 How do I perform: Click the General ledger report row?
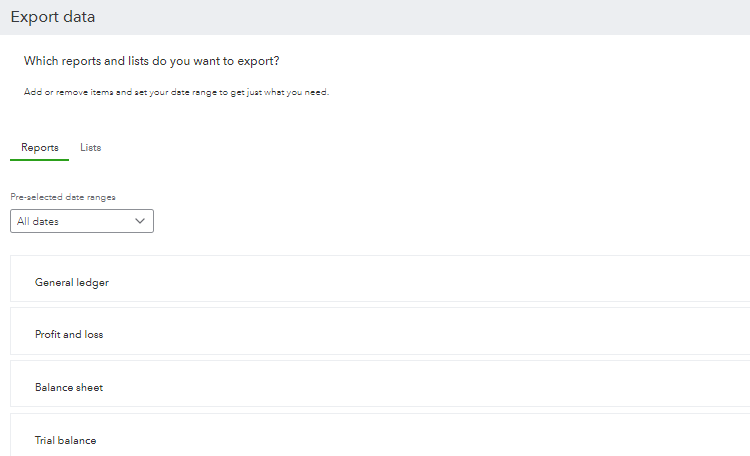(380, 278)
